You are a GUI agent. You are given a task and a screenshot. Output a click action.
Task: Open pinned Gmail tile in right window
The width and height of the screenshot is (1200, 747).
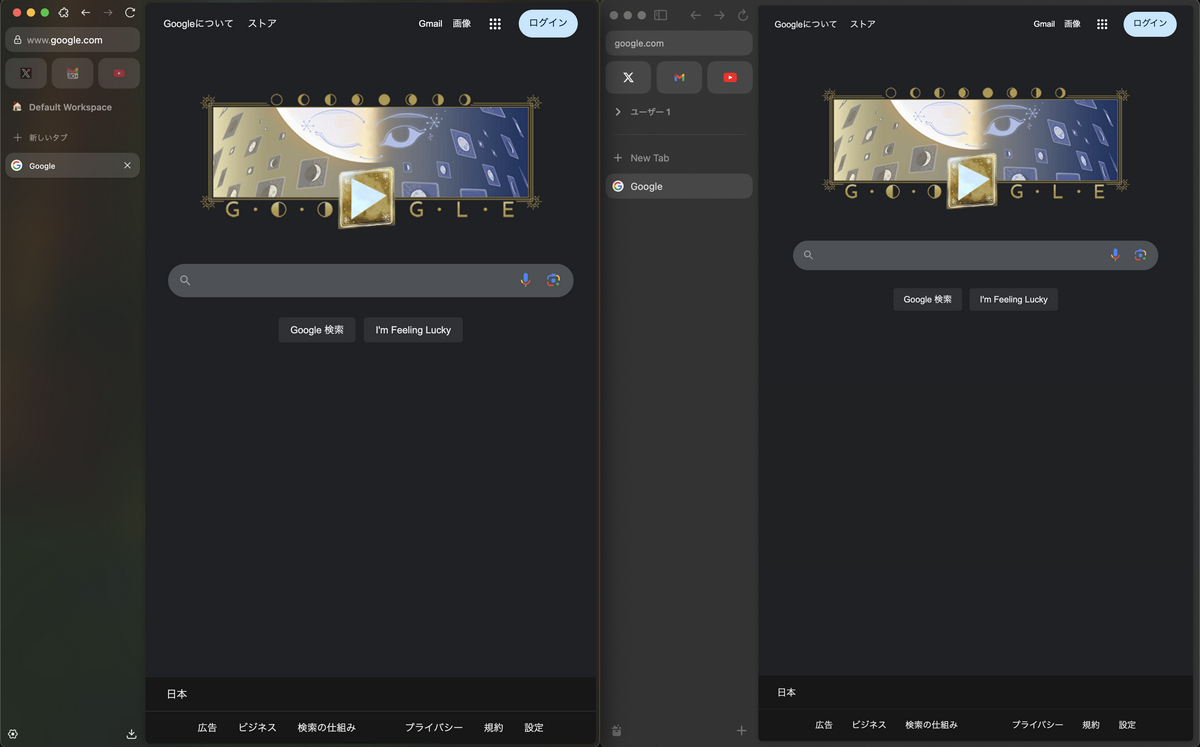click(x=679, y=77)
